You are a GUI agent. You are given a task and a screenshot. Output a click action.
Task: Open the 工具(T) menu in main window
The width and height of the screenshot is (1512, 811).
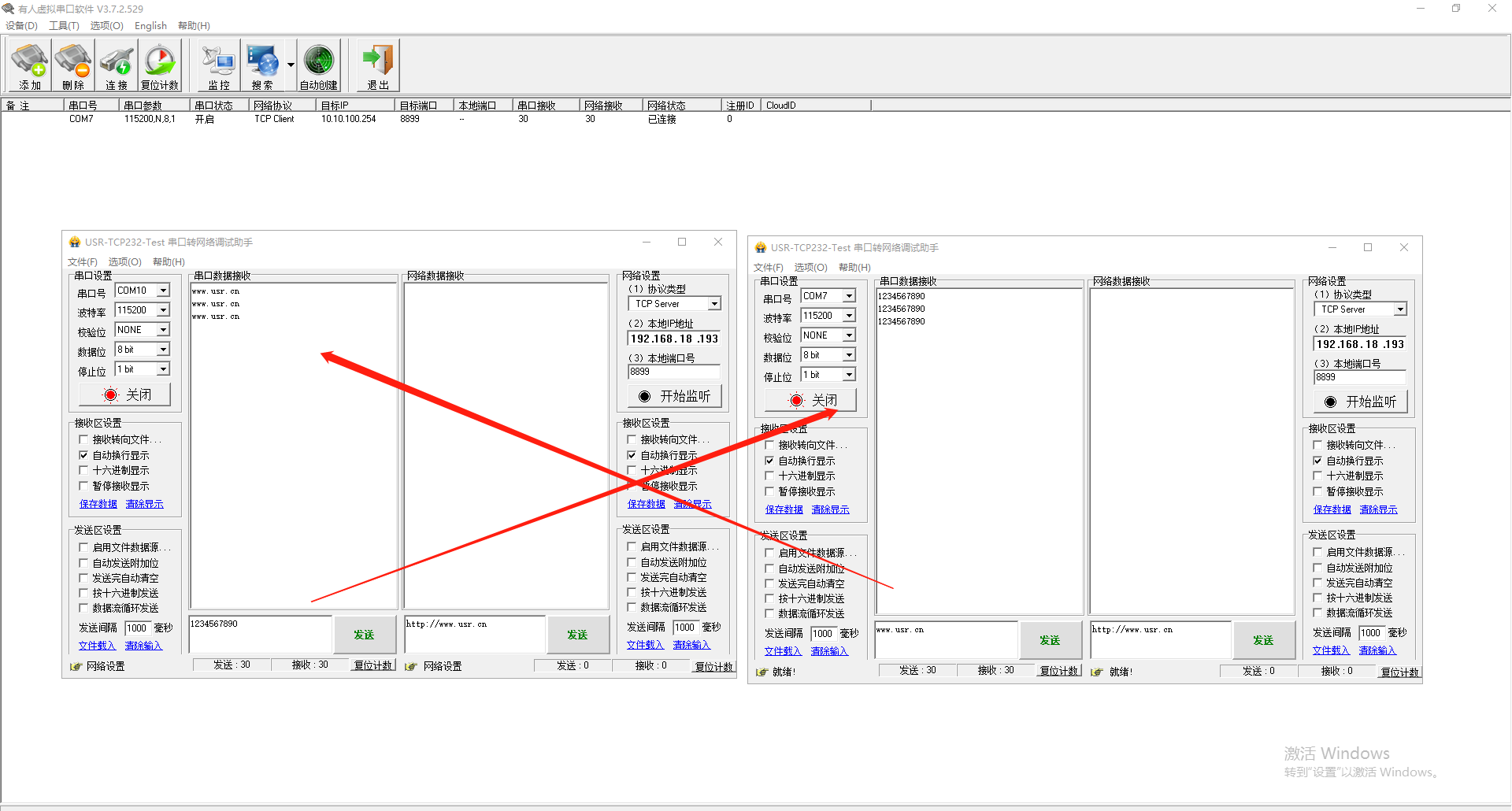(x=64, y=25)
